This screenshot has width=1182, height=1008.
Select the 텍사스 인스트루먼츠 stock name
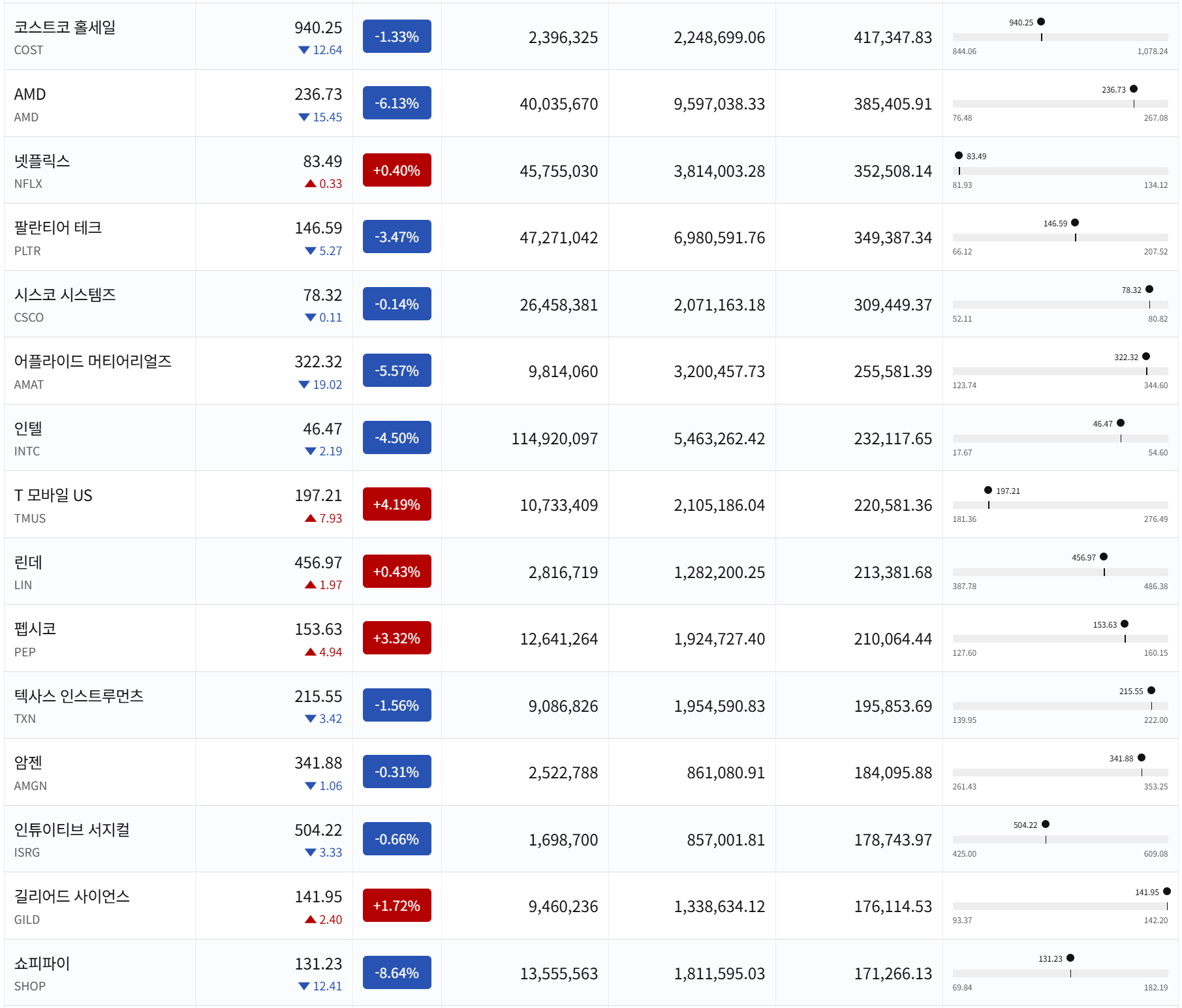click(x=79, y=696)
